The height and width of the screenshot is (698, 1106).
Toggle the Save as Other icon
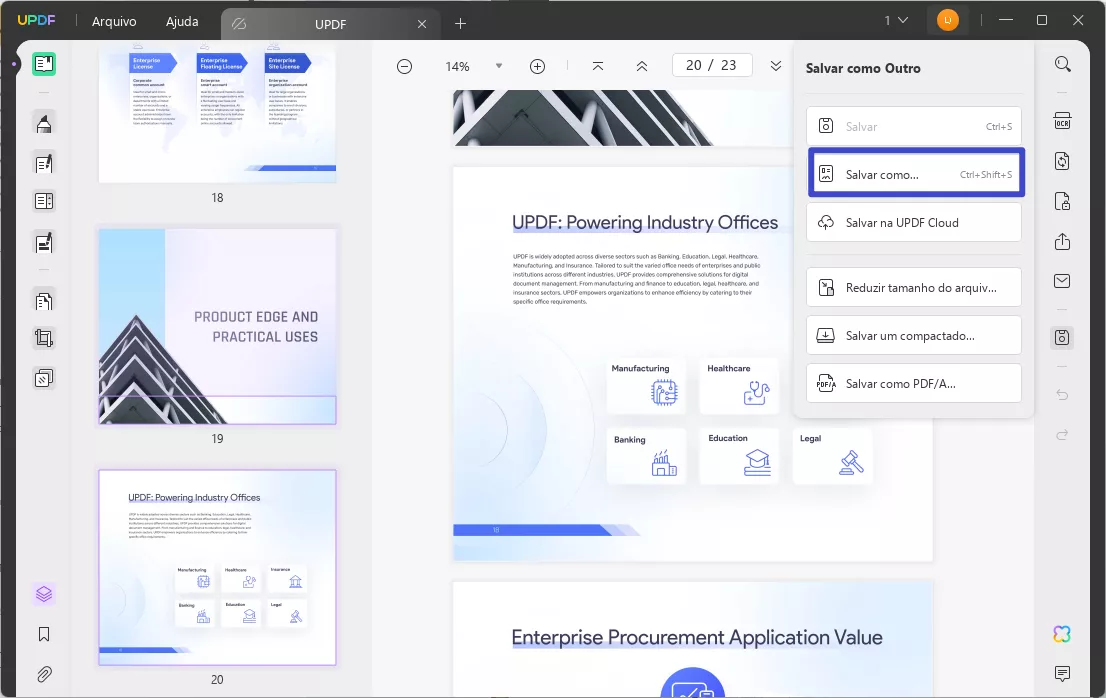(1062, 337)
